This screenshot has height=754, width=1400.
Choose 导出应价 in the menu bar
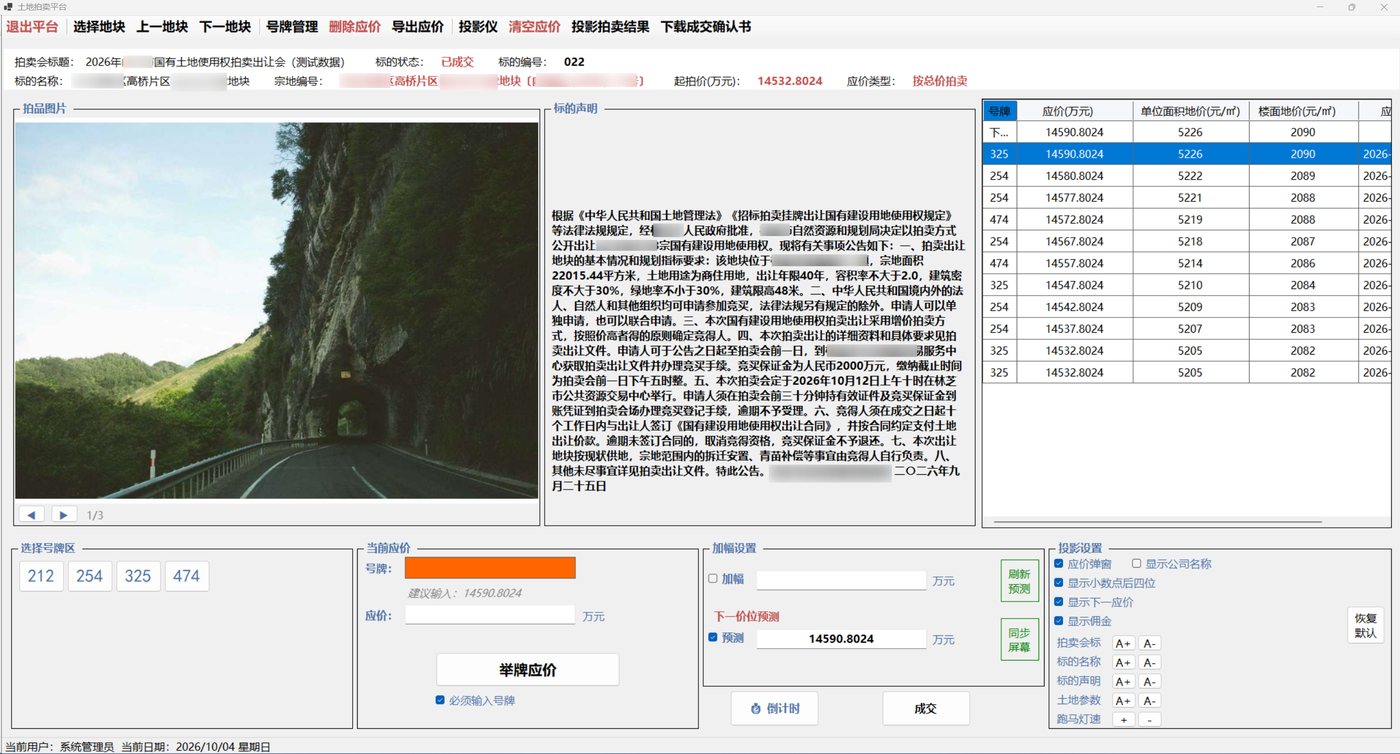[x=418, y=27]
